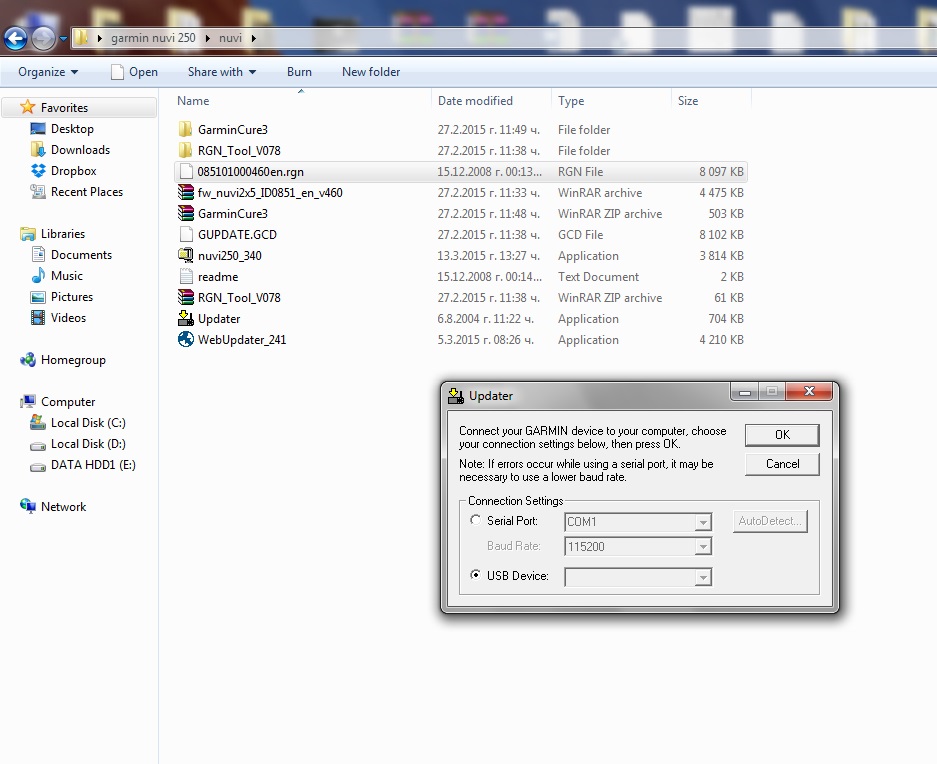The image size is (937, 764).
Task: Open the Pictures library
Action: coord(72,297)
